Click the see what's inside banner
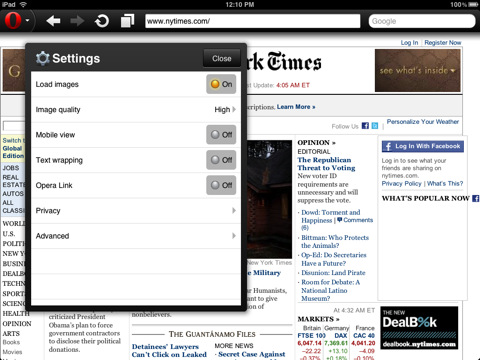Screen dimensions: 480x360 click(x=418, y=70)
